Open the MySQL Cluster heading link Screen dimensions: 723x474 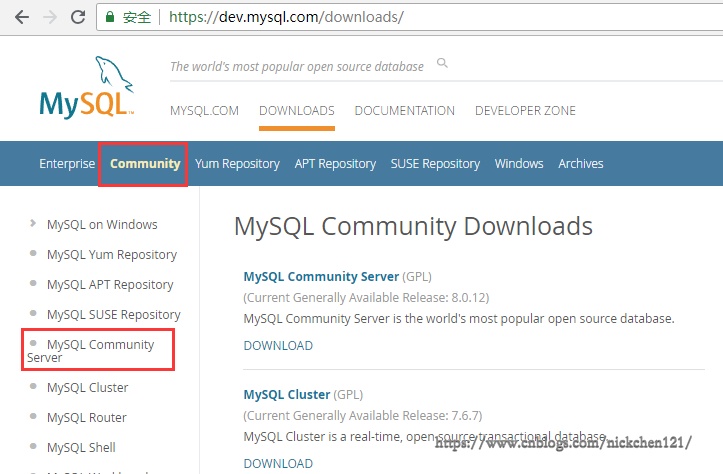pos(286,395)
